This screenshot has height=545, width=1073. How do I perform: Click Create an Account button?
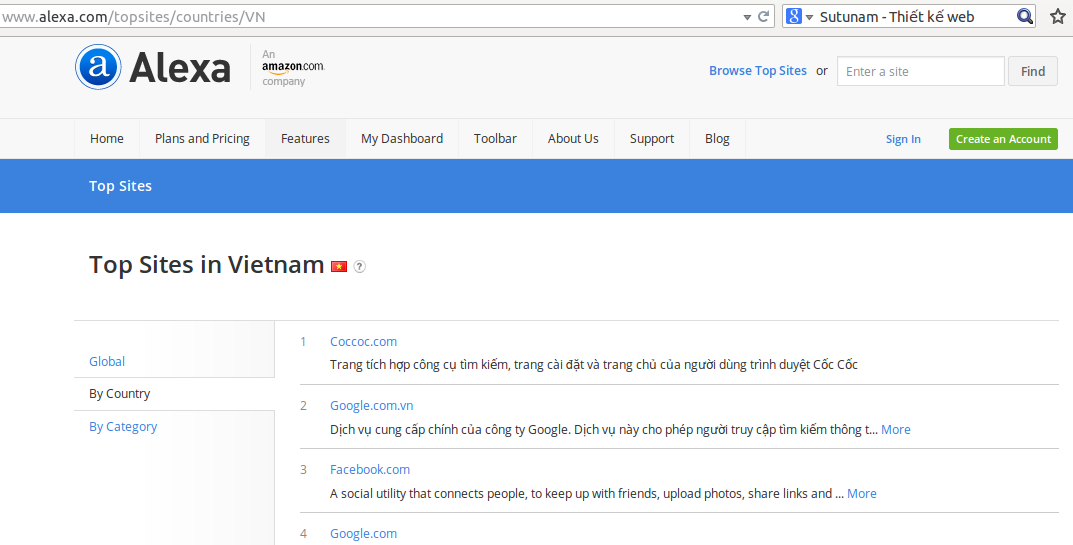click(x=1003, y=139)
